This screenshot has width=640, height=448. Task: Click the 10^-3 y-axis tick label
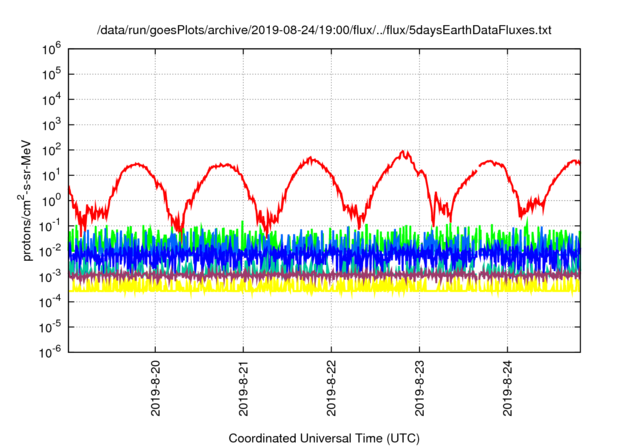point(50,277)
